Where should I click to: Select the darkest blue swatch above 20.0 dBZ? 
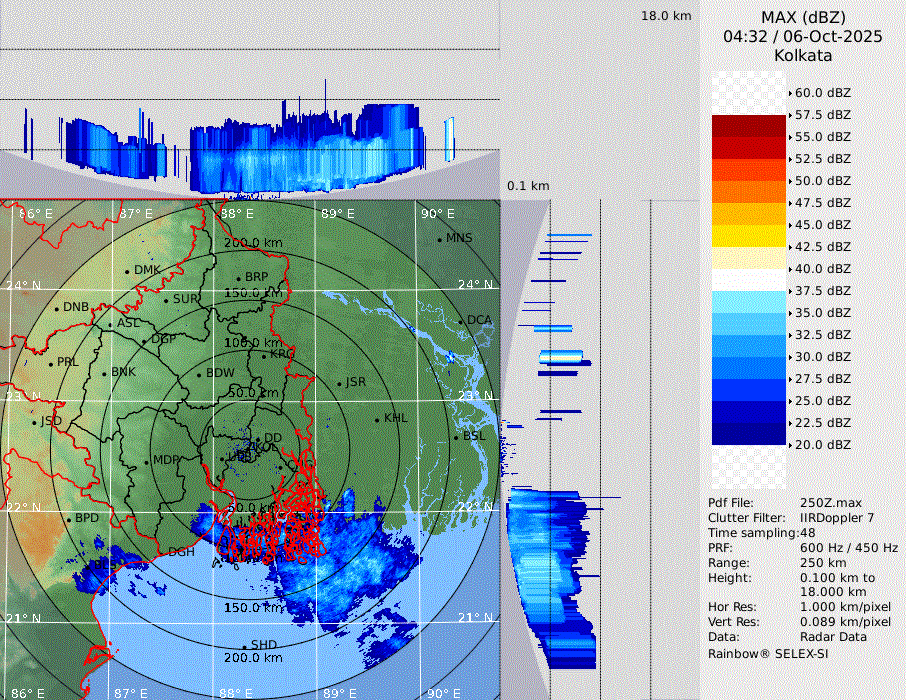749,434
